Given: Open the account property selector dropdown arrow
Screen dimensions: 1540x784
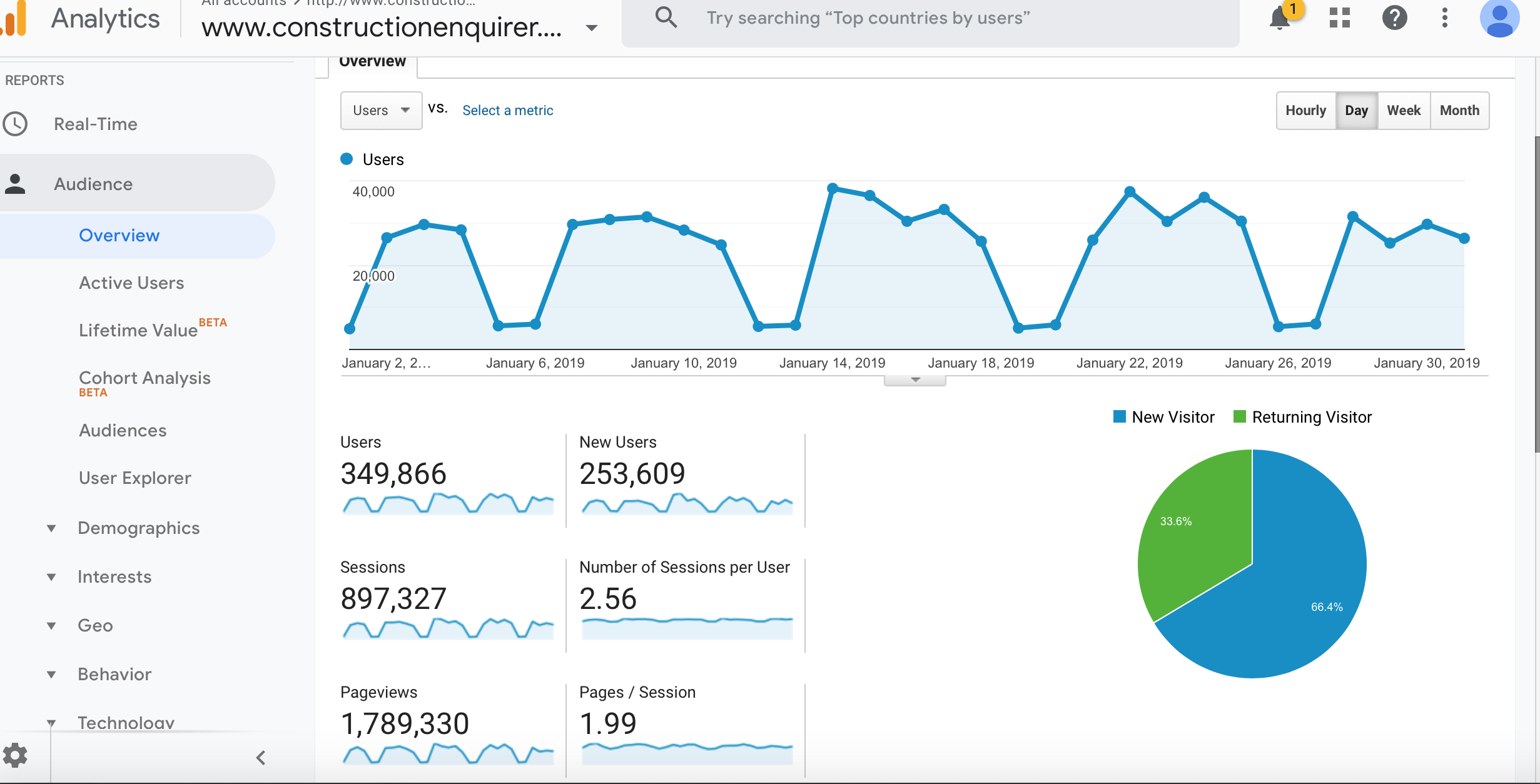Looking at the screenshot, I should [x=592, y=28].
